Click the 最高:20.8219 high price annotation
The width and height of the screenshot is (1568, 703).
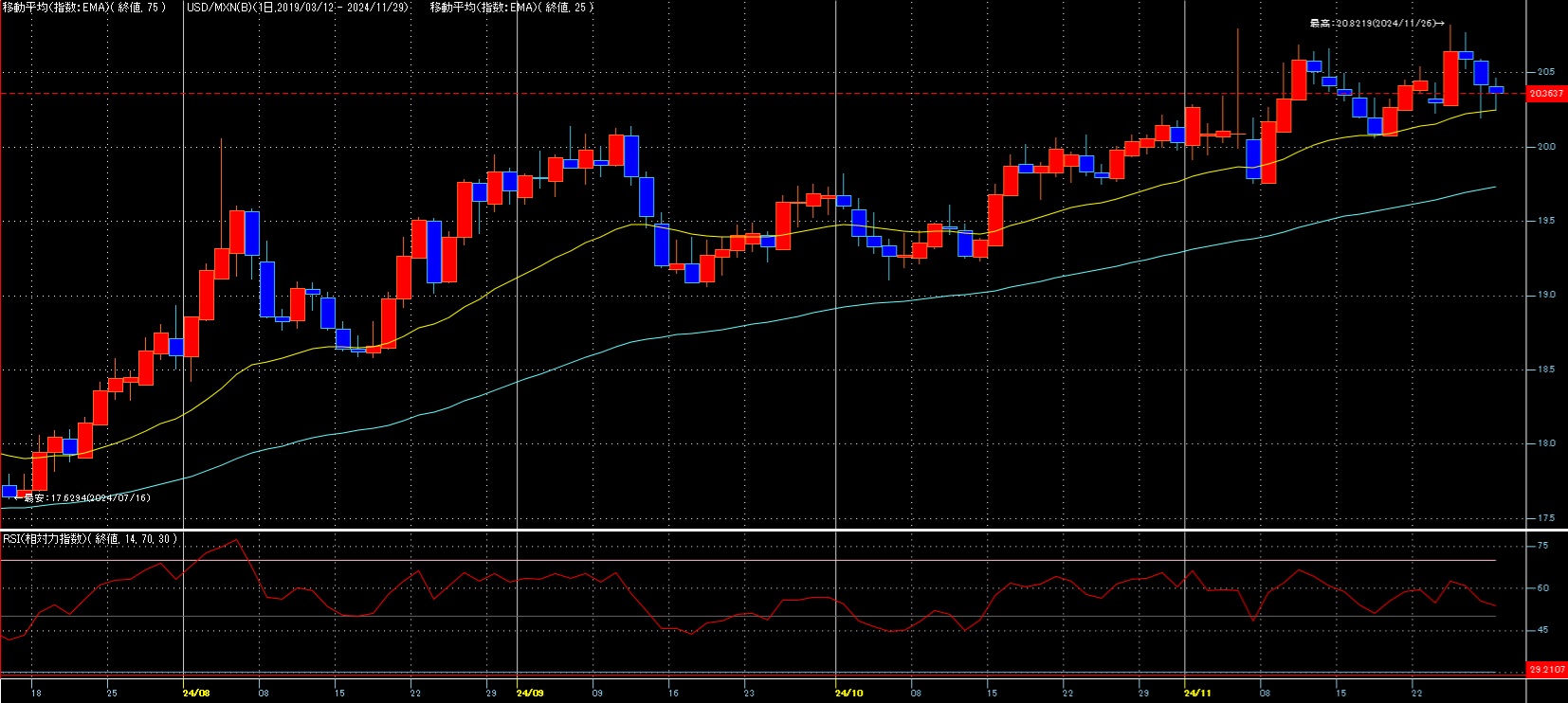[1377, 23]
